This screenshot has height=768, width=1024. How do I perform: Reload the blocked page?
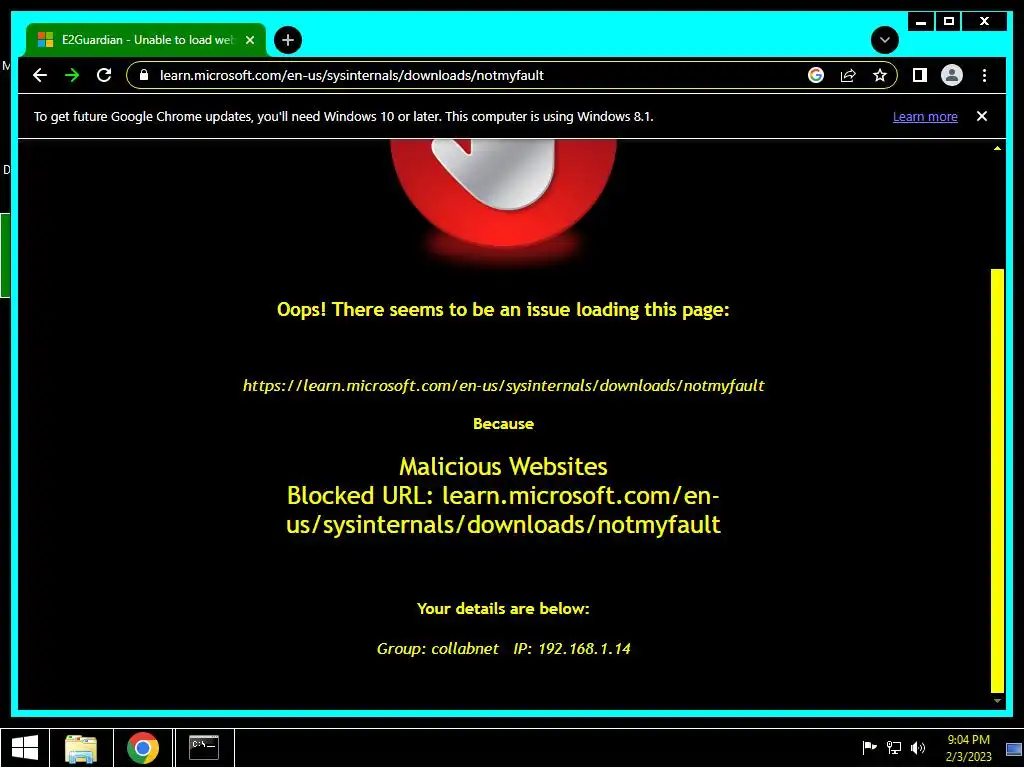[104, 75]
